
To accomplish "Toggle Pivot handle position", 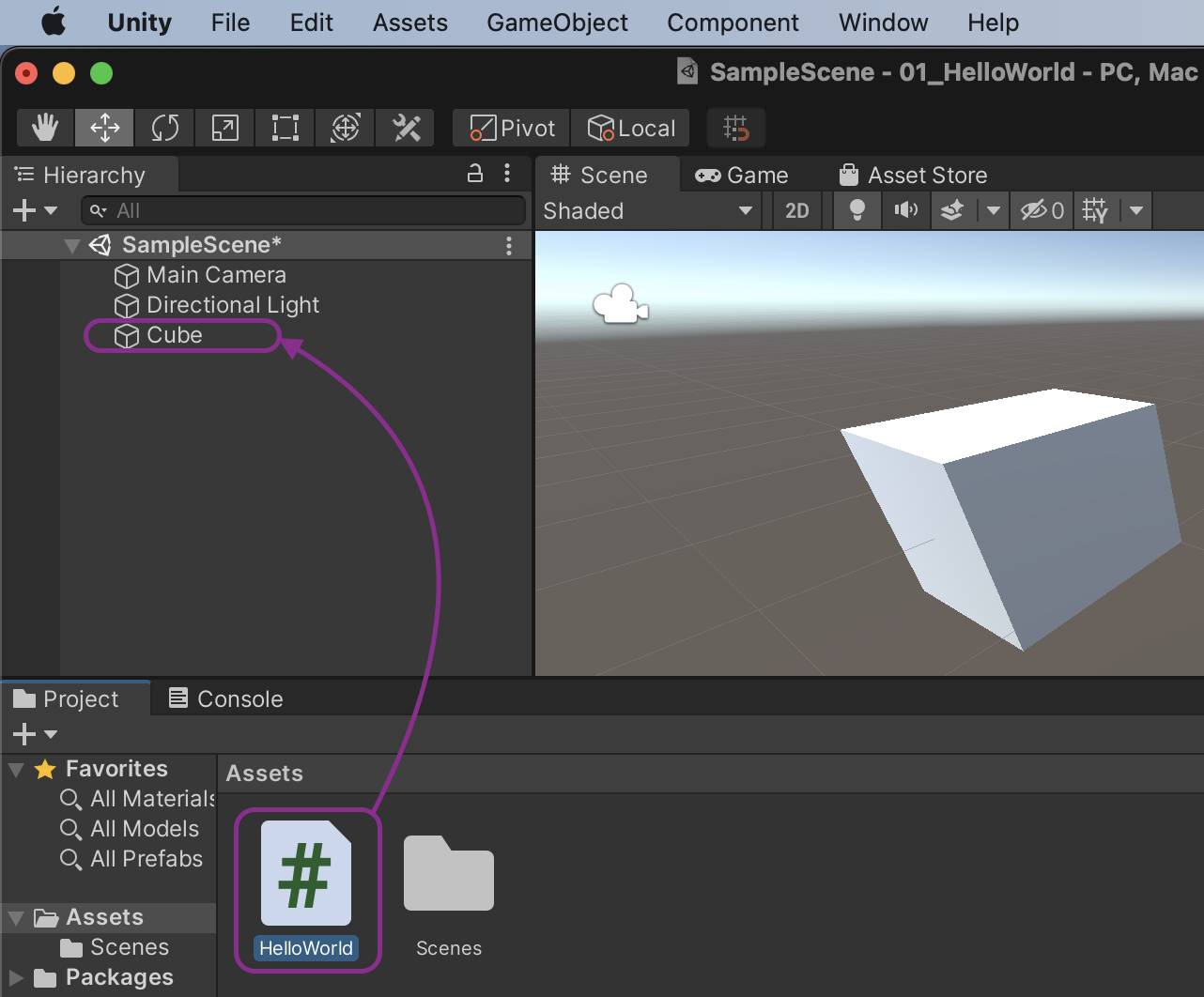I will coord(512,128).
